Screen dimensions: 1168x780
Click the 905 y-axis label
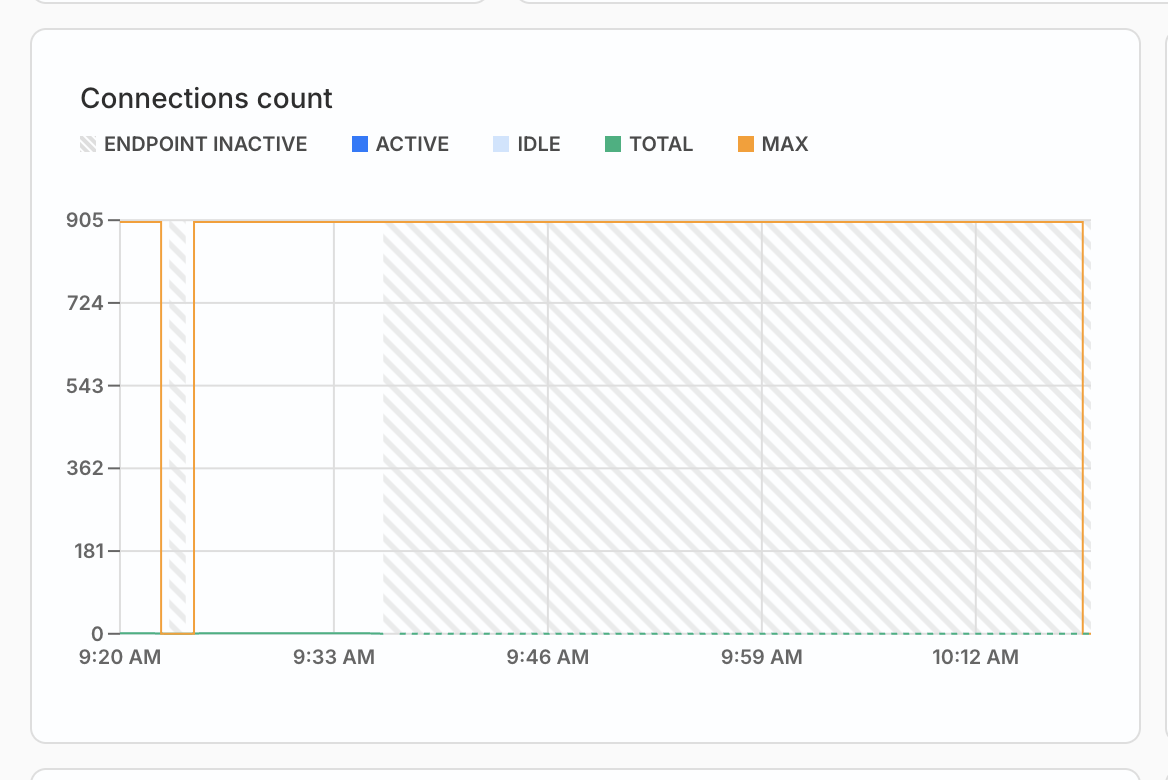pos(85,220)
